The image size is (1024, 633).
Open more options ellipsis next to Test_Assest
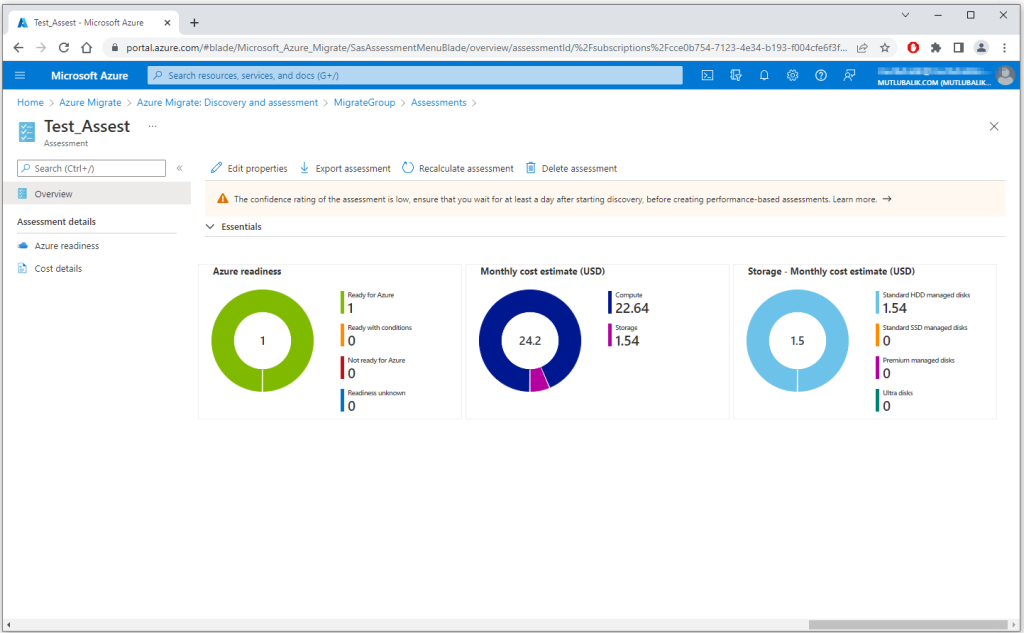pos(152,126)
